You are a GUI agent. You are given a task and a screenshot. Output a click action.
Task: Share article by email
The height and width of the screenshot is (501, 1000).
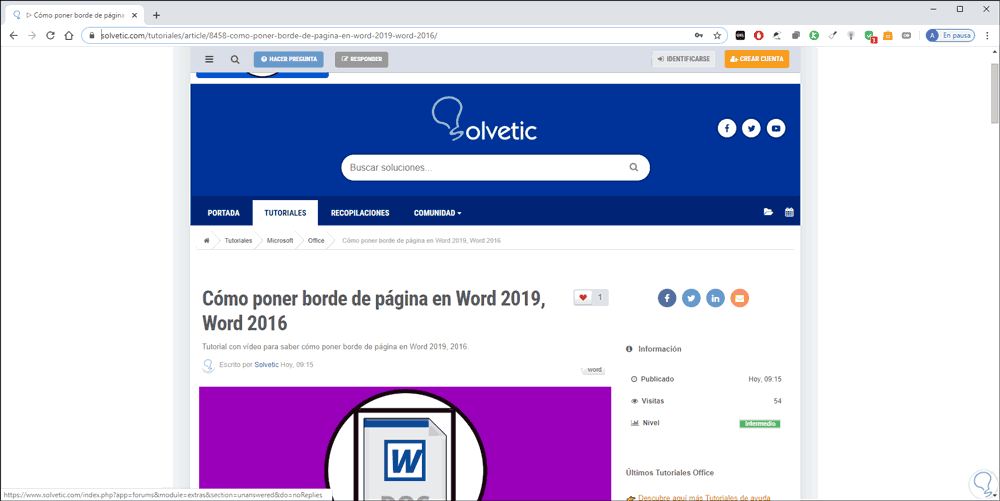point(740,298)
